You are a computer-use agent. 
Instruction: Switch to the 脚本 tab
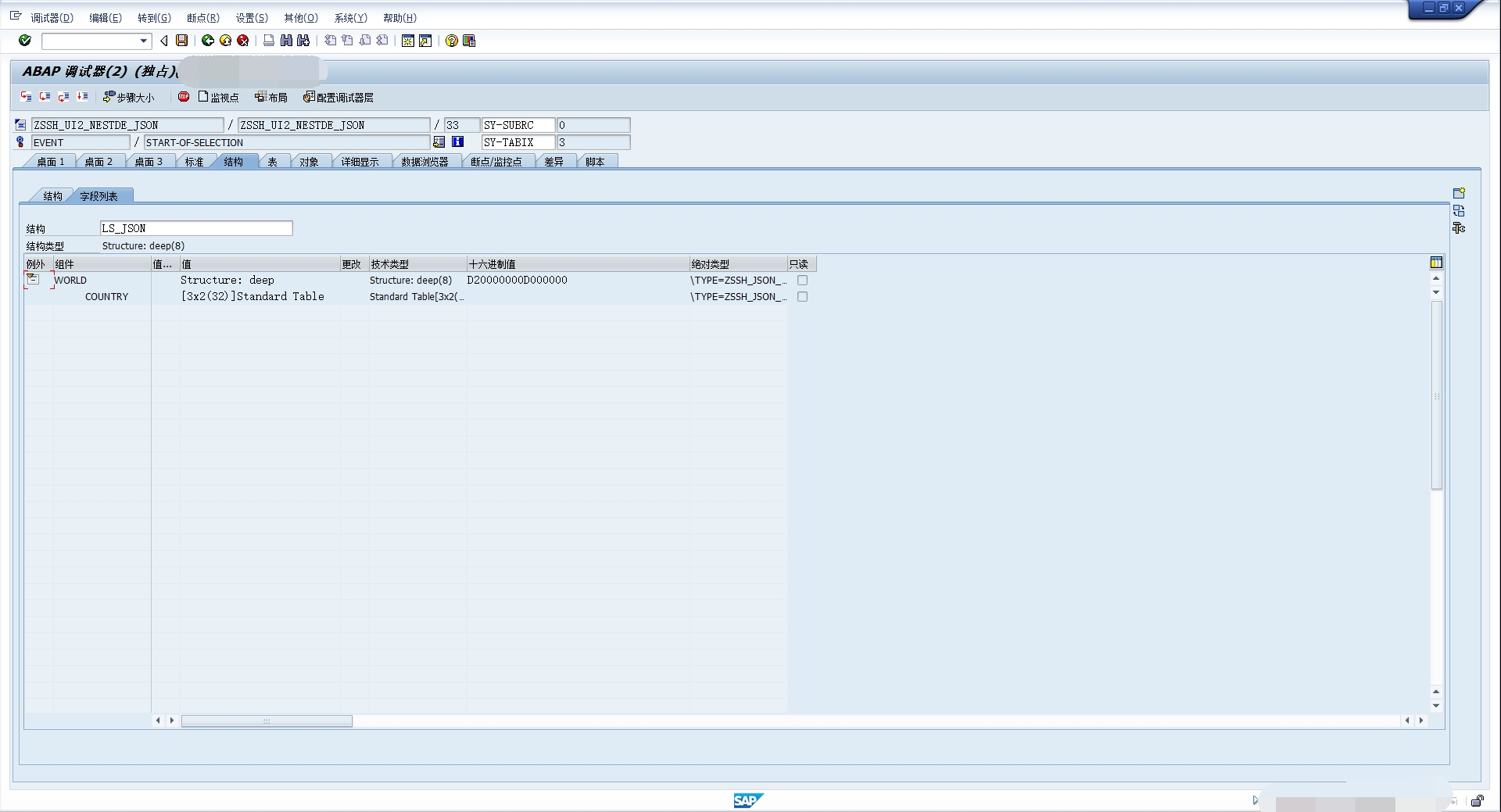tap(595, 162)
